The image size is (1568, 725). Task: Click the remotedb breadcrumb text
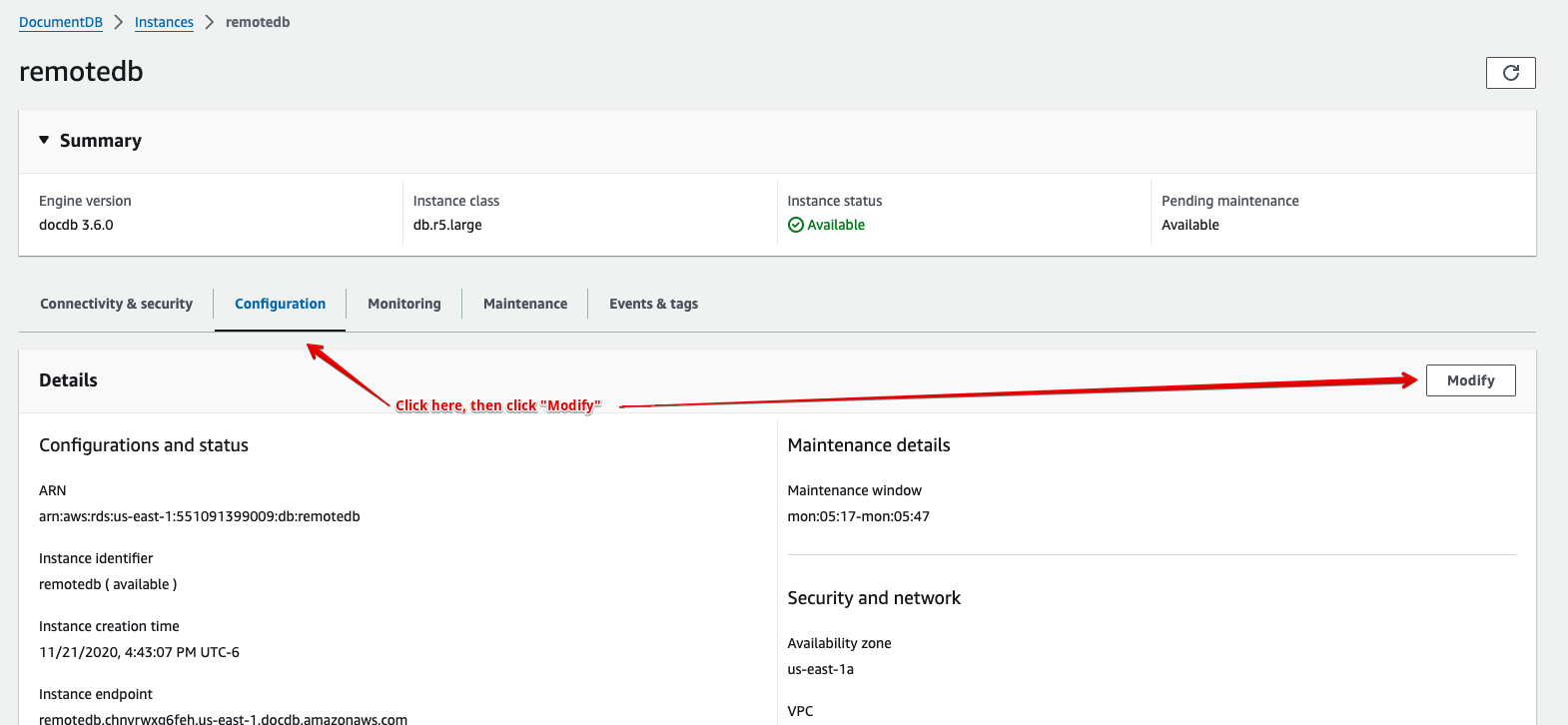[x=258, y=22]
